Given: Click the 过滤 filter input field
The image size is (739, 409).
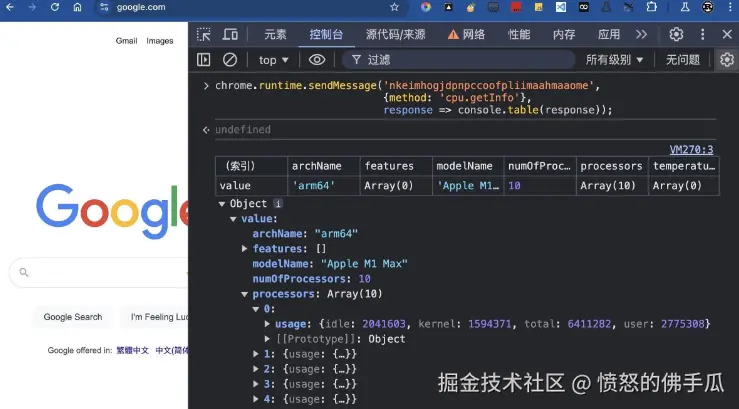Looking at the screenshot, I should [458, 60].
